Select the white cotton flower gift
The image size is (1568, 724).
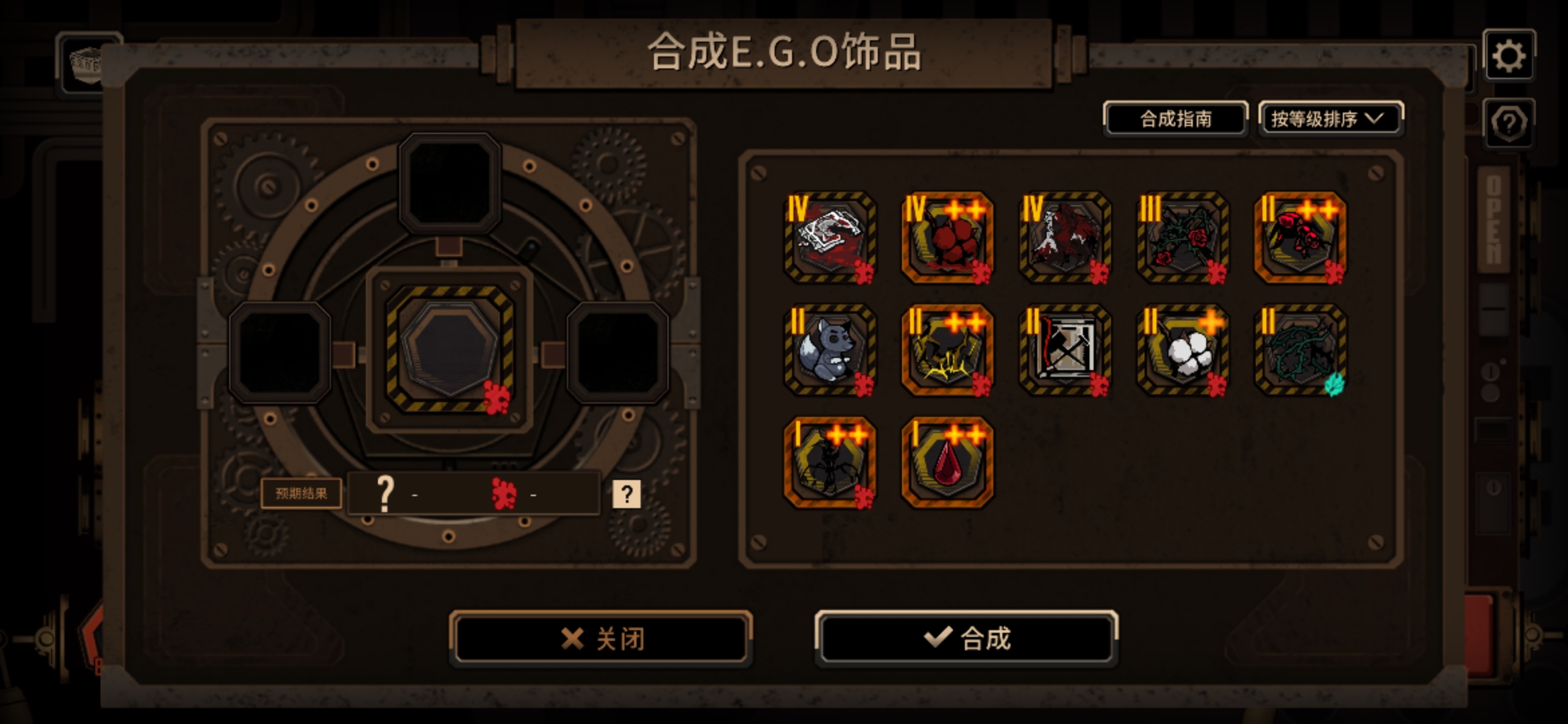point(1183,350)
